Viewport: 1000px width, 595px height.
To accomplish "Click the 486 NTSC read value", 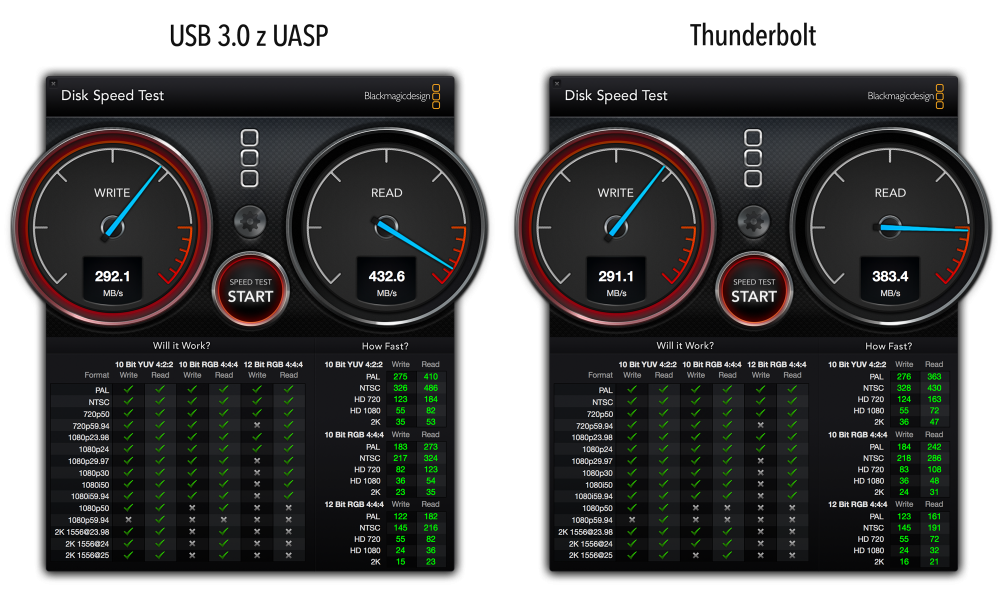I will tap(430, 388).
